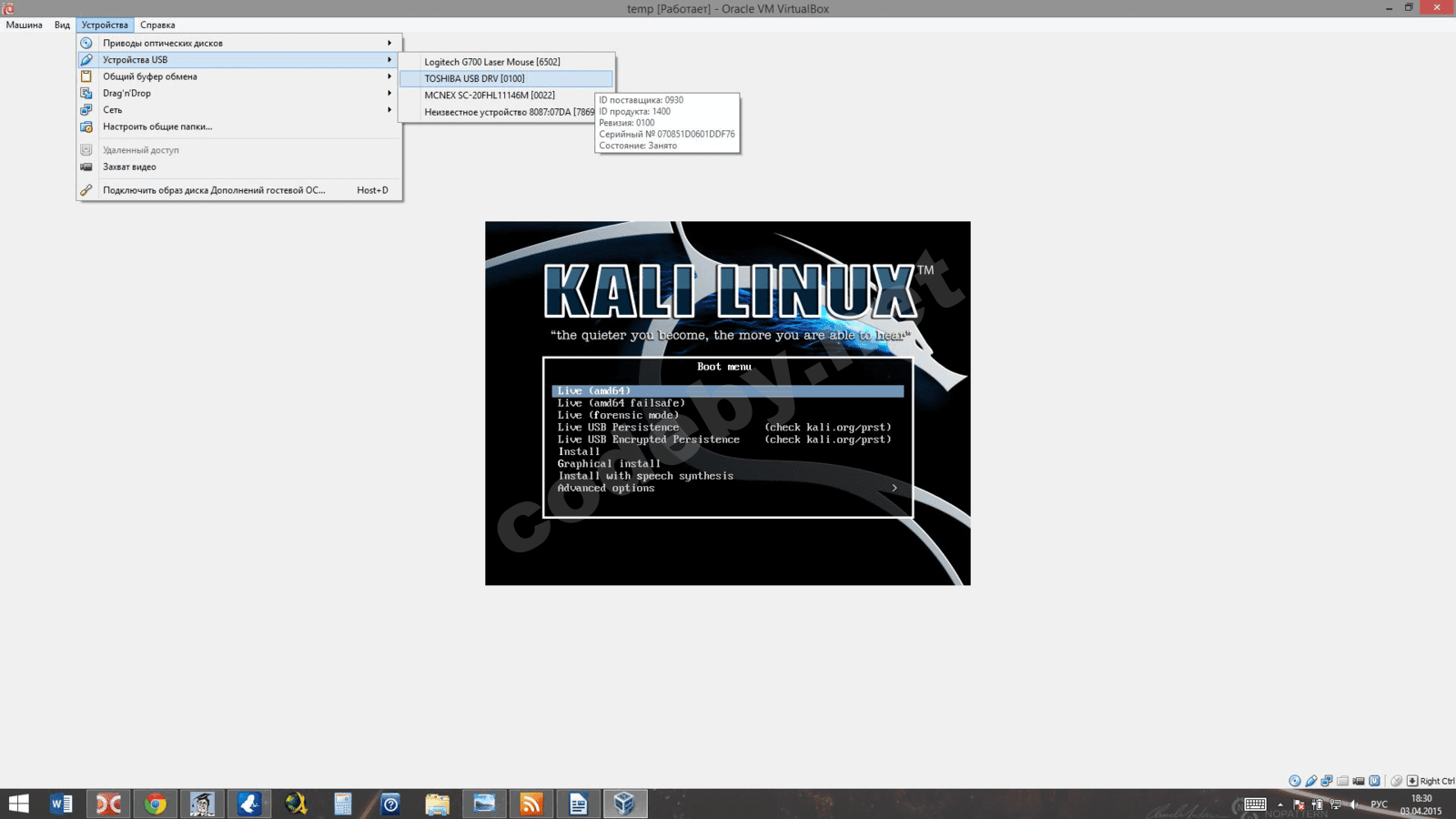Click the video capture status bar indicator
Image resolution: width=1456 pixels, height=819 pixels.
pyautogui.click(x=1359, y=781)
